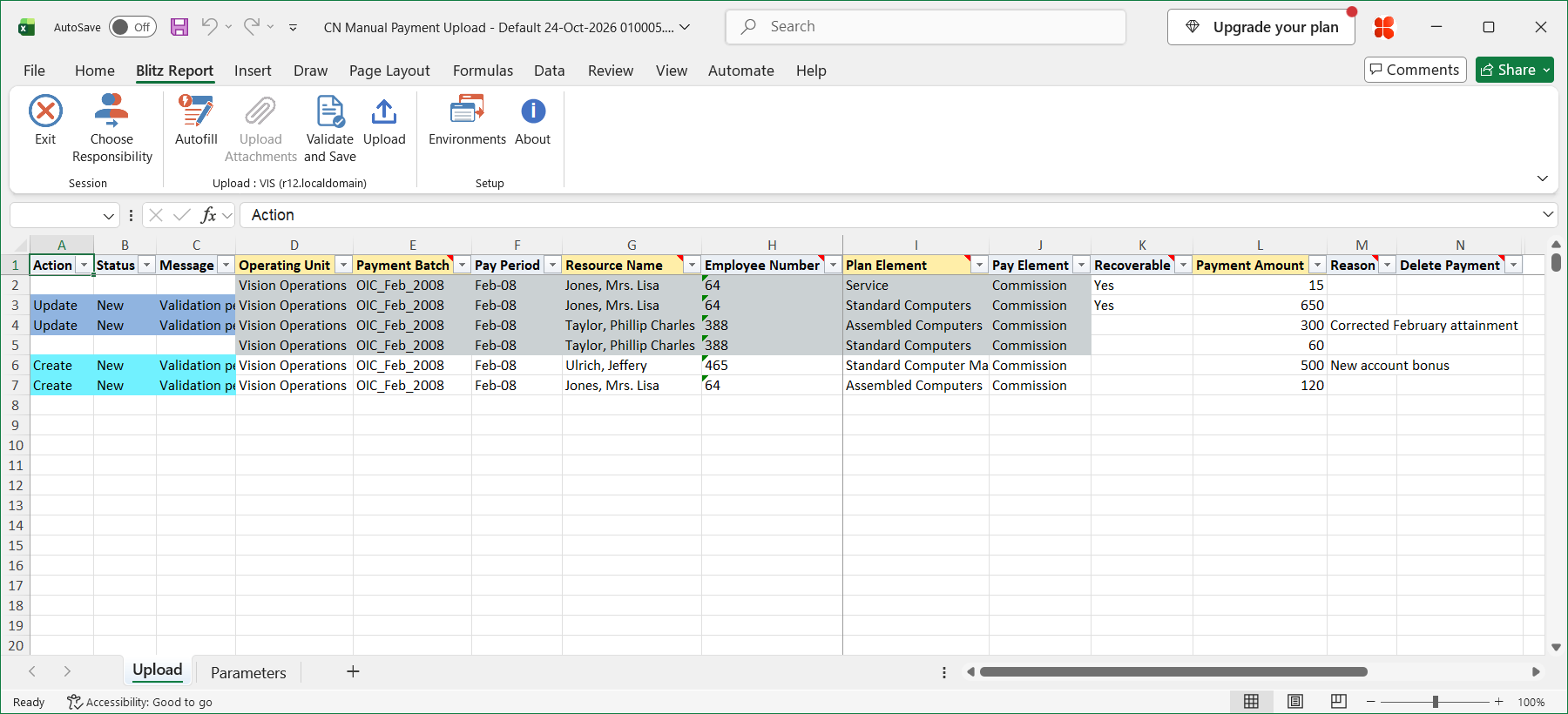This screenshot has height=714, width=1568.
Task: Open Choose Responsibility
Action: coord(112,129)
